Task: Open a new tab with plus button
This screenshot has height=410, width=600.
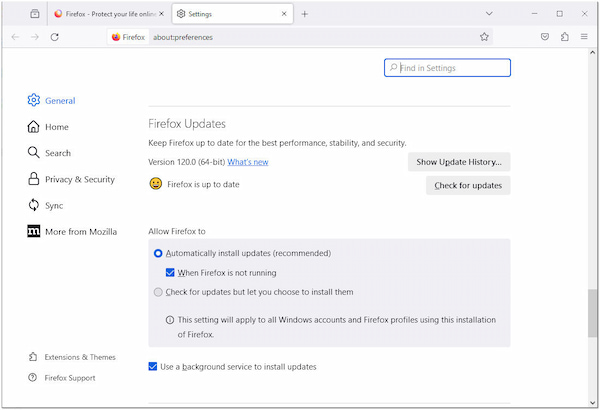Action: click(x=305, y=14)
